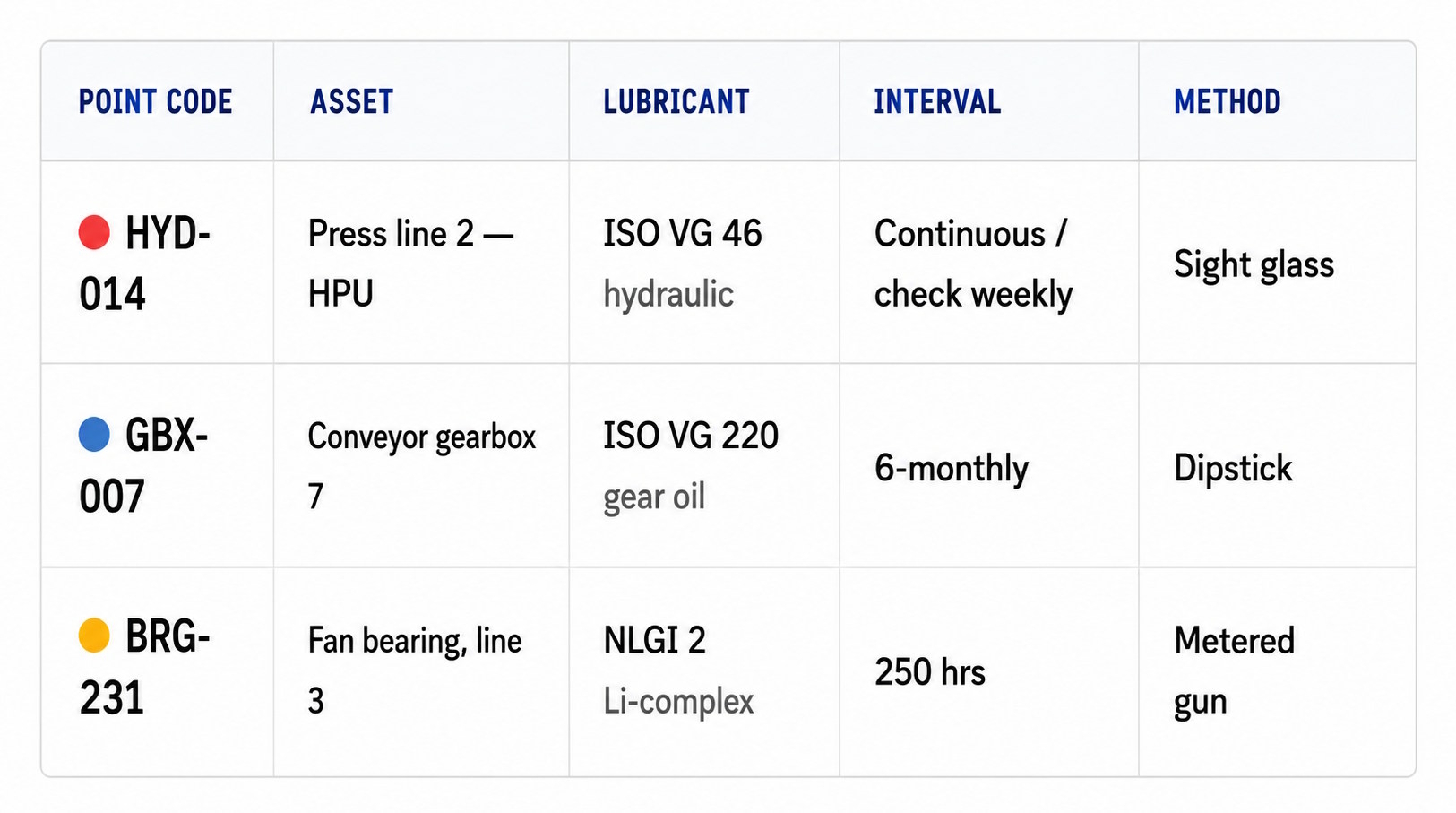This screenshot has height=813, width=1456.
Task: Click the LUBRICANT column header
Action: tap(676, 101)
